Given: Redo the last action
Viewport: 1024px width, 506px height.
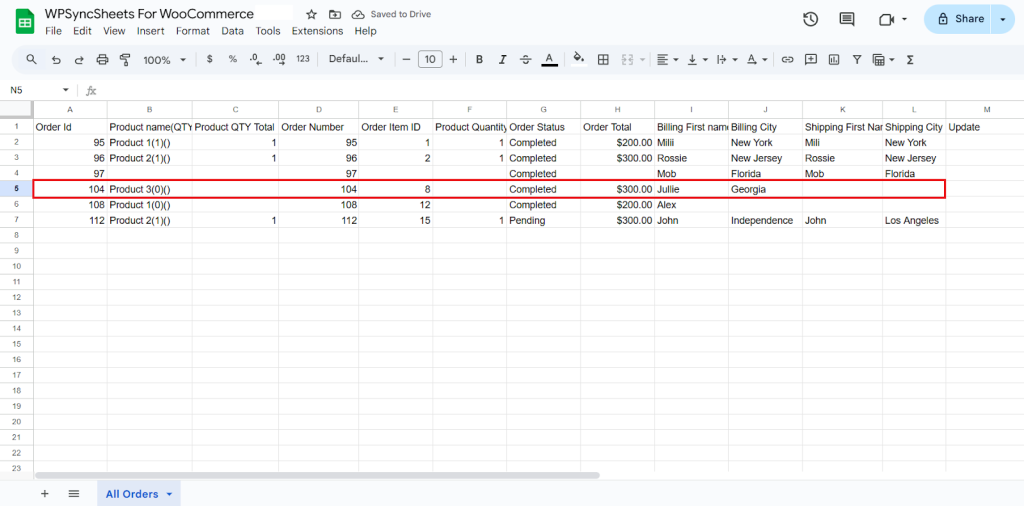Looking at the screenshot, I should coord(79,59).
